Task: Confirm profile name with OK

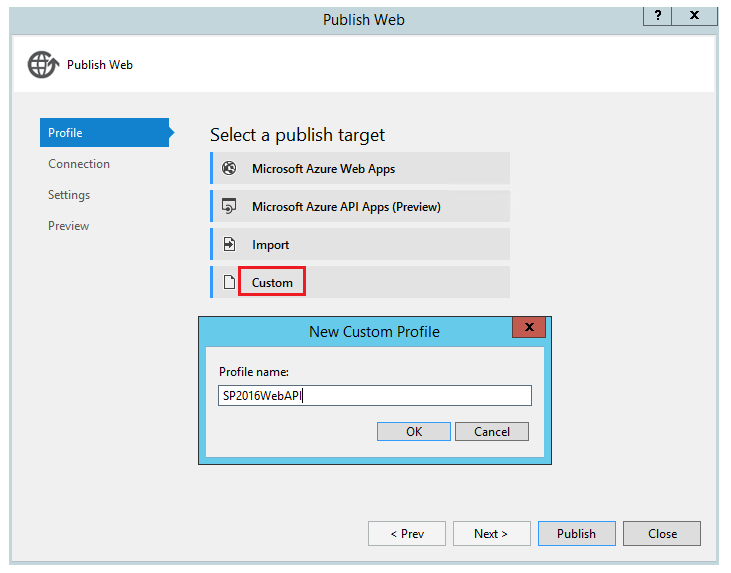Action: (x=414, y=431)
